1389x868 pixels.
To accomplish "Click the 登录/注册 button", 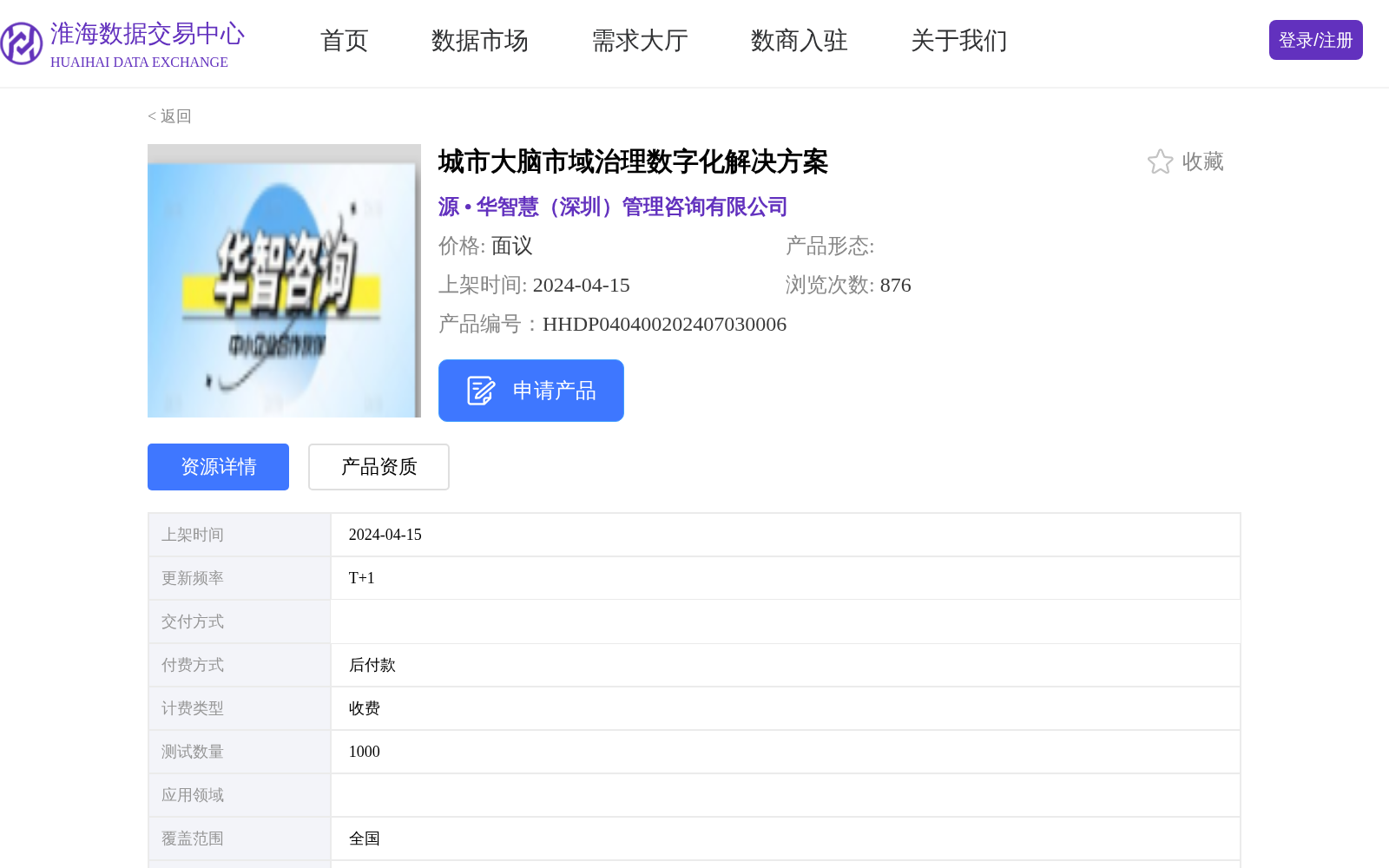I will point(1316,40).
